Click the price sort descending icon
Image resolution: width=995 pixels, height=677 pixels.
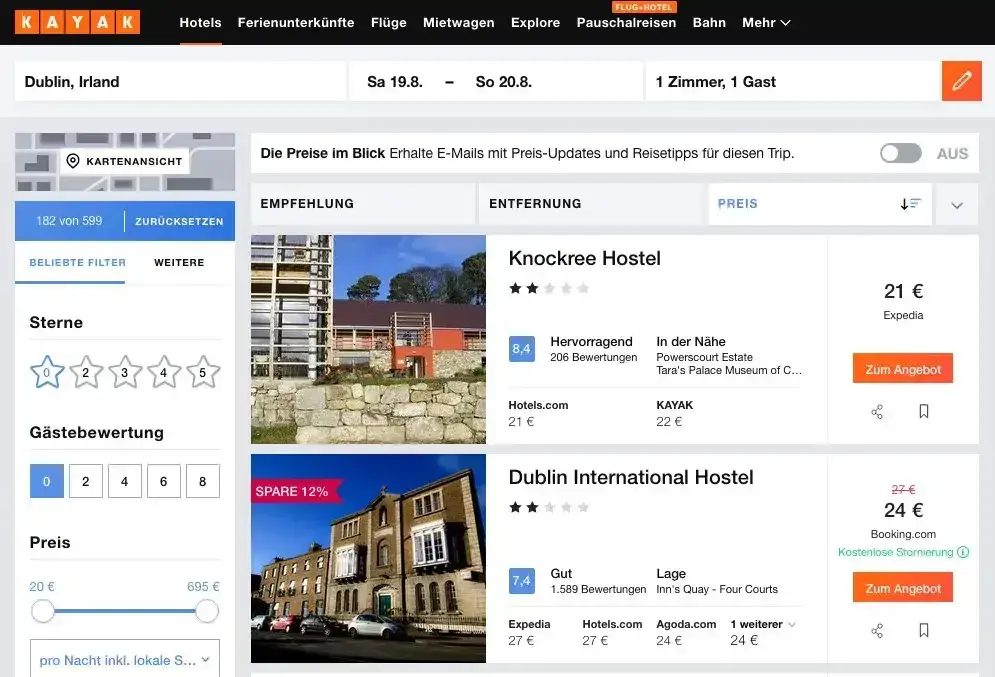tap(911, 204)
